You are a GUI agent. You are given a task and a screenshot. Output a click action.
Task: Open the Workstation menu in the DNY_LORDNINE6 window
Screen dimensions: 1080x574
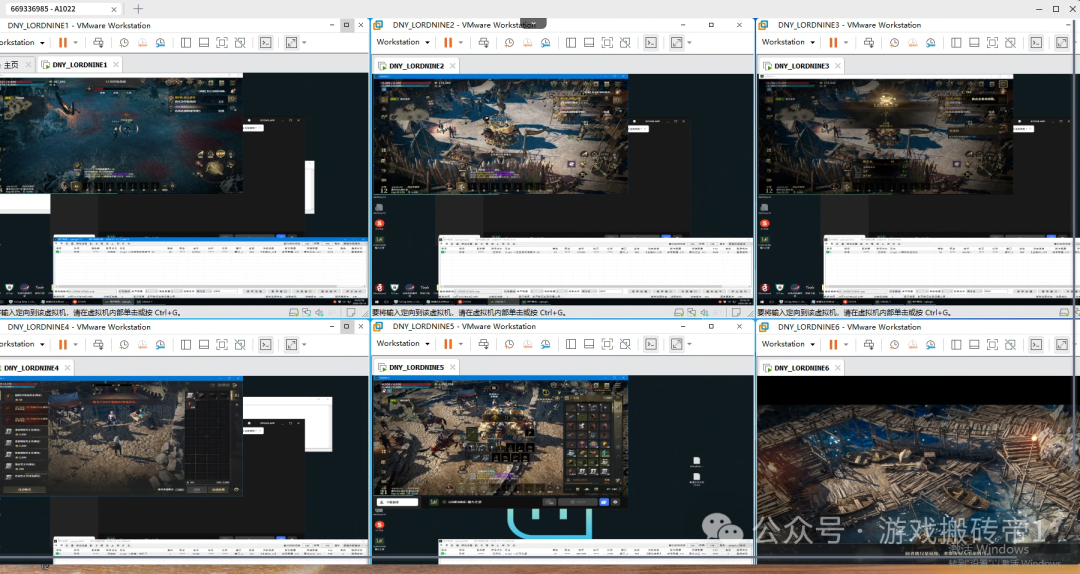point(788,344)
